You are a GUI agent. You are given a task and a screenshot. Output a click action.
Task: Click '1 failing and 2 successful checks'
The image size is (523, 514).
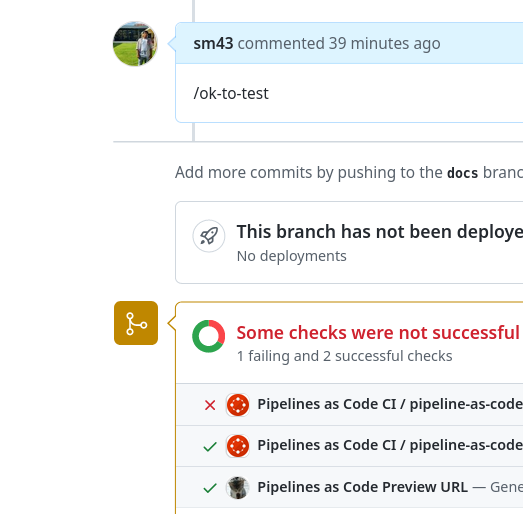click(x=345, y=356)
